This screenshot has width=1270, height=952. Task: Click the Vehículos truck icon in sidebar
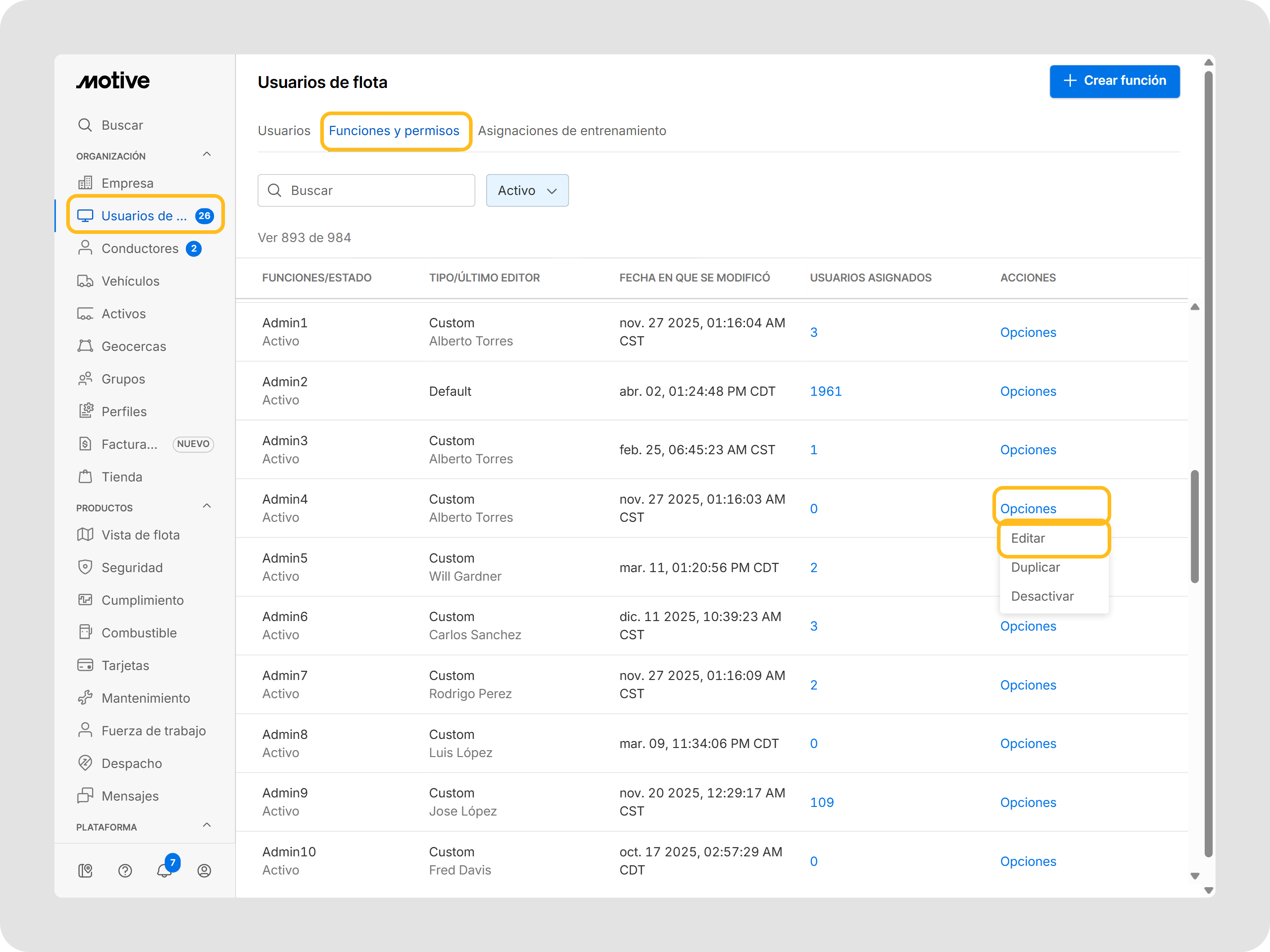[85, 281]
